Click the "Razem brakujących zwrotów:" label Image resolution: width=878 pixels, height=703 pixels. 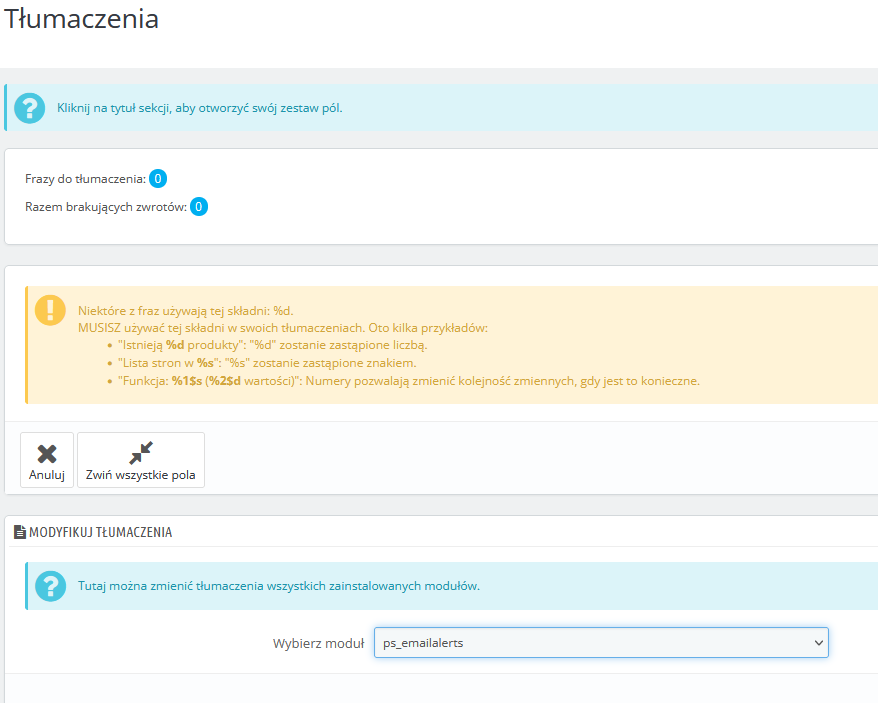coord(106,207)
